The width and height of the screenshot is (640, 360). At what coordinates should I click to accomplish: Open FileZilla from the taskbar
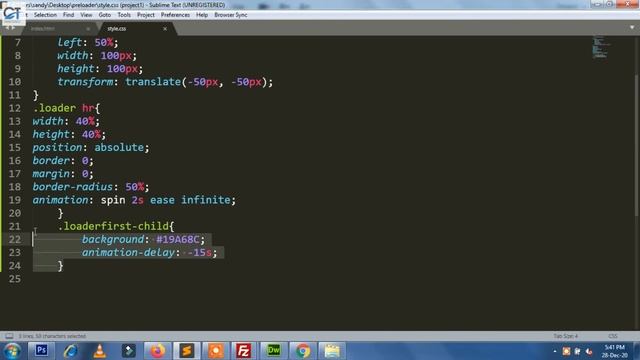[244, 351]
